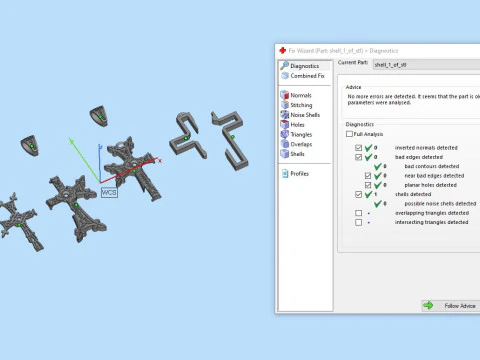This screenshot has height=360, width=480.
Task: Click the Follow Advice button
Action: [x=451, y=305]
